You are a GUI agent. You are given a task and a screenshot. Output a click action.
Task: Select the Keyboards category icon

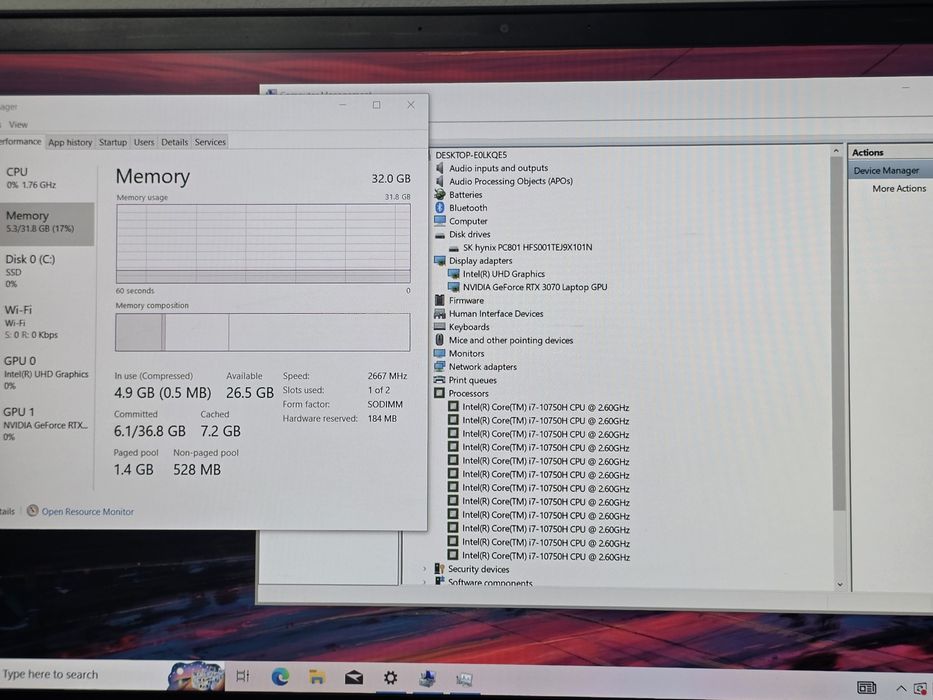click(x=440, y=327)
